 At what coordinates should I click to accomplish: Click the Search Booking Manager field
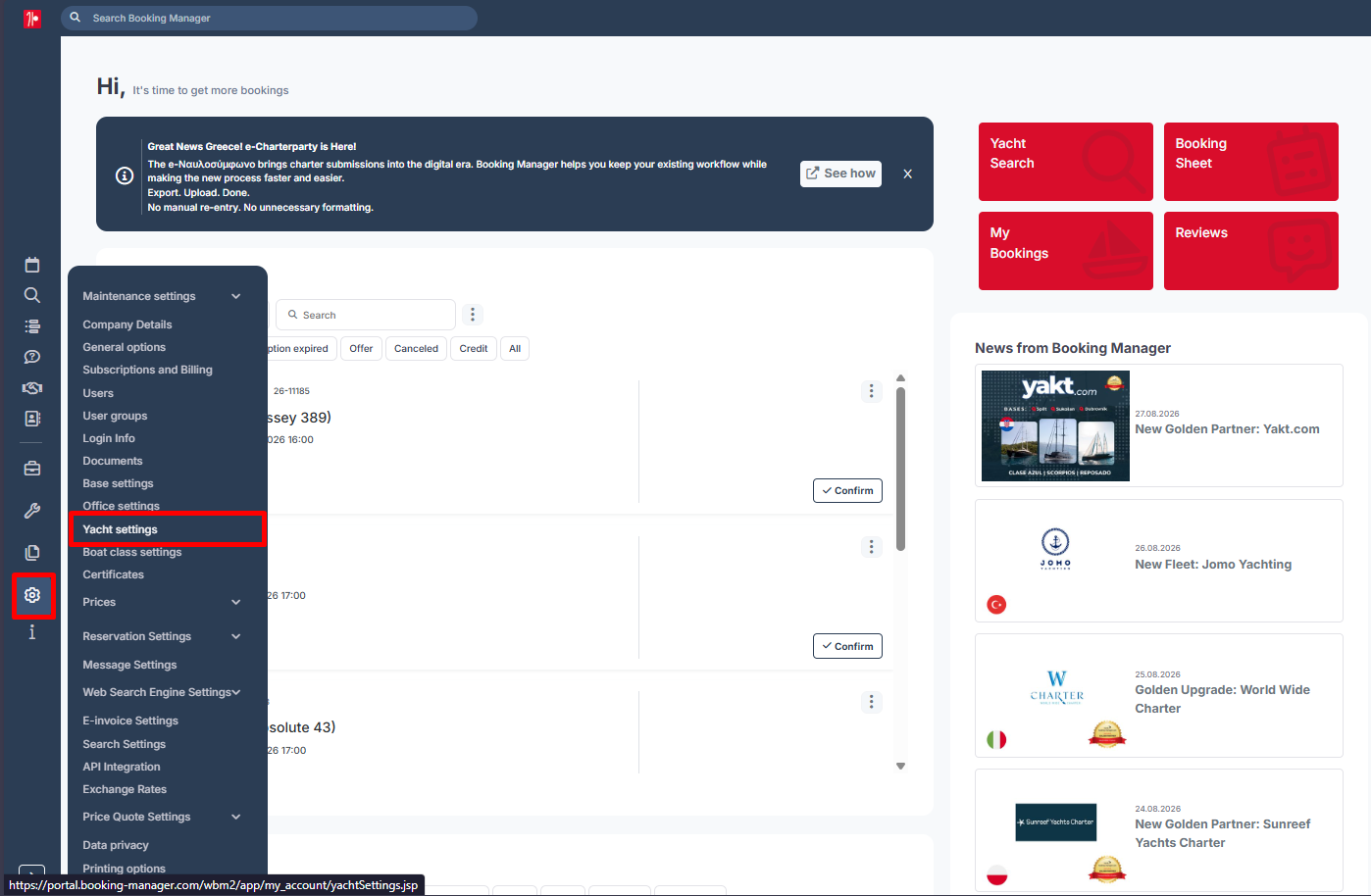click(x=269, y=18)
